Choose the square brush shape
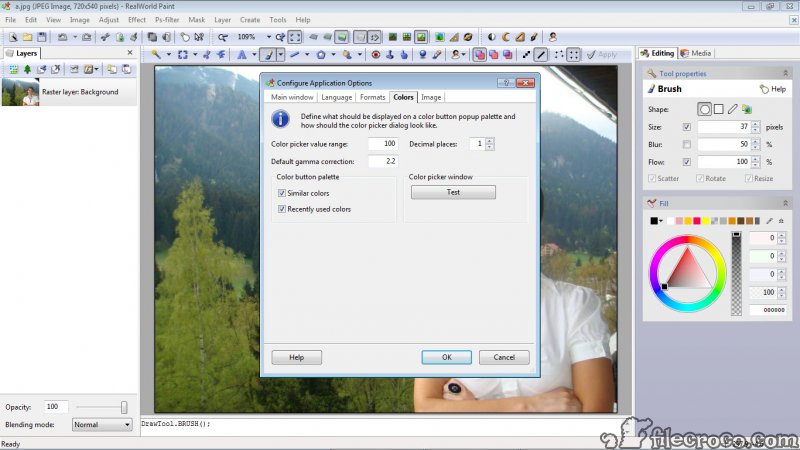This screenshot has height=450, width=800. point(718,109)
